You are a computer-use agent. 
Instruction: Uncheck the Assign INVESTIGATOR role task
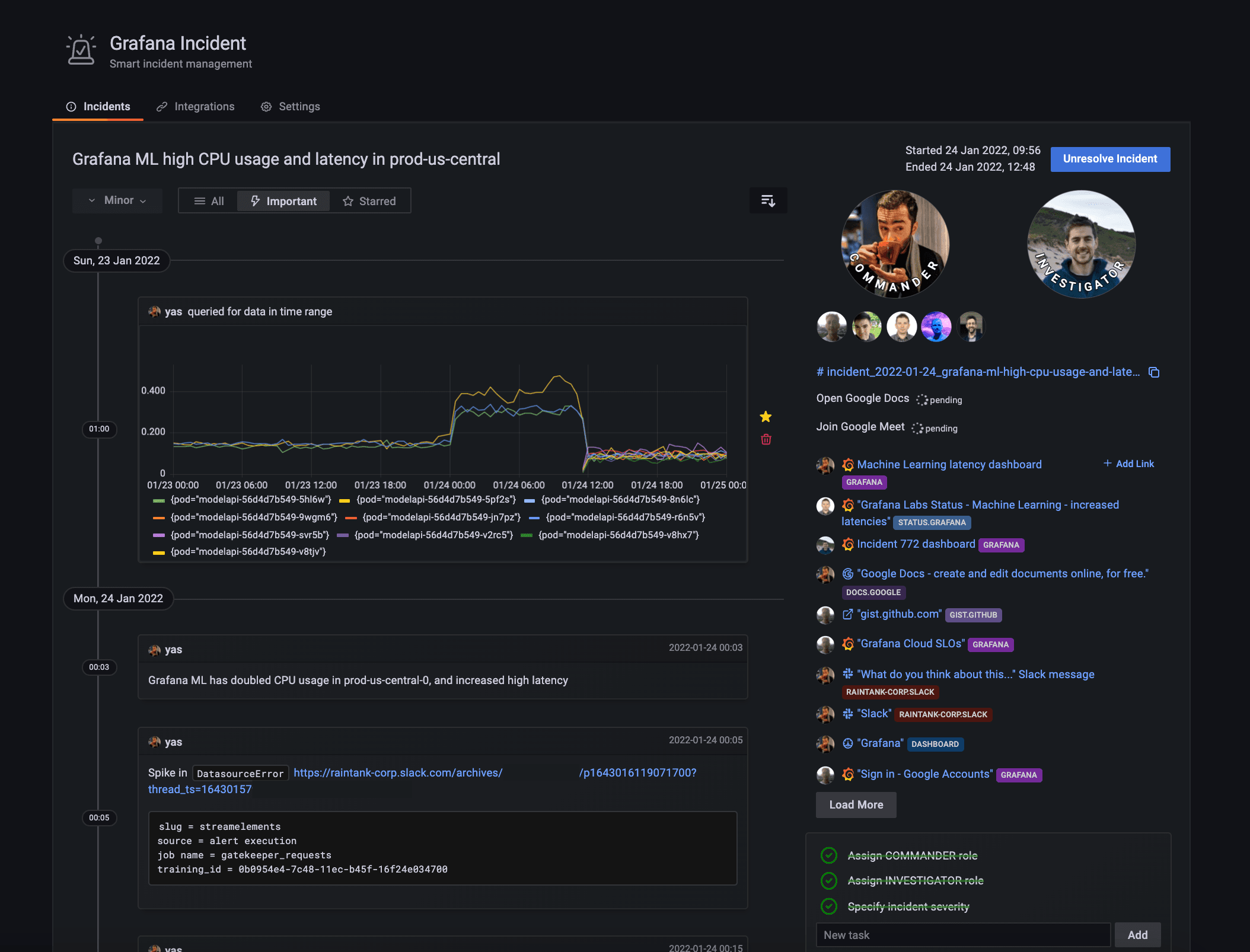[x=828, y=881]
